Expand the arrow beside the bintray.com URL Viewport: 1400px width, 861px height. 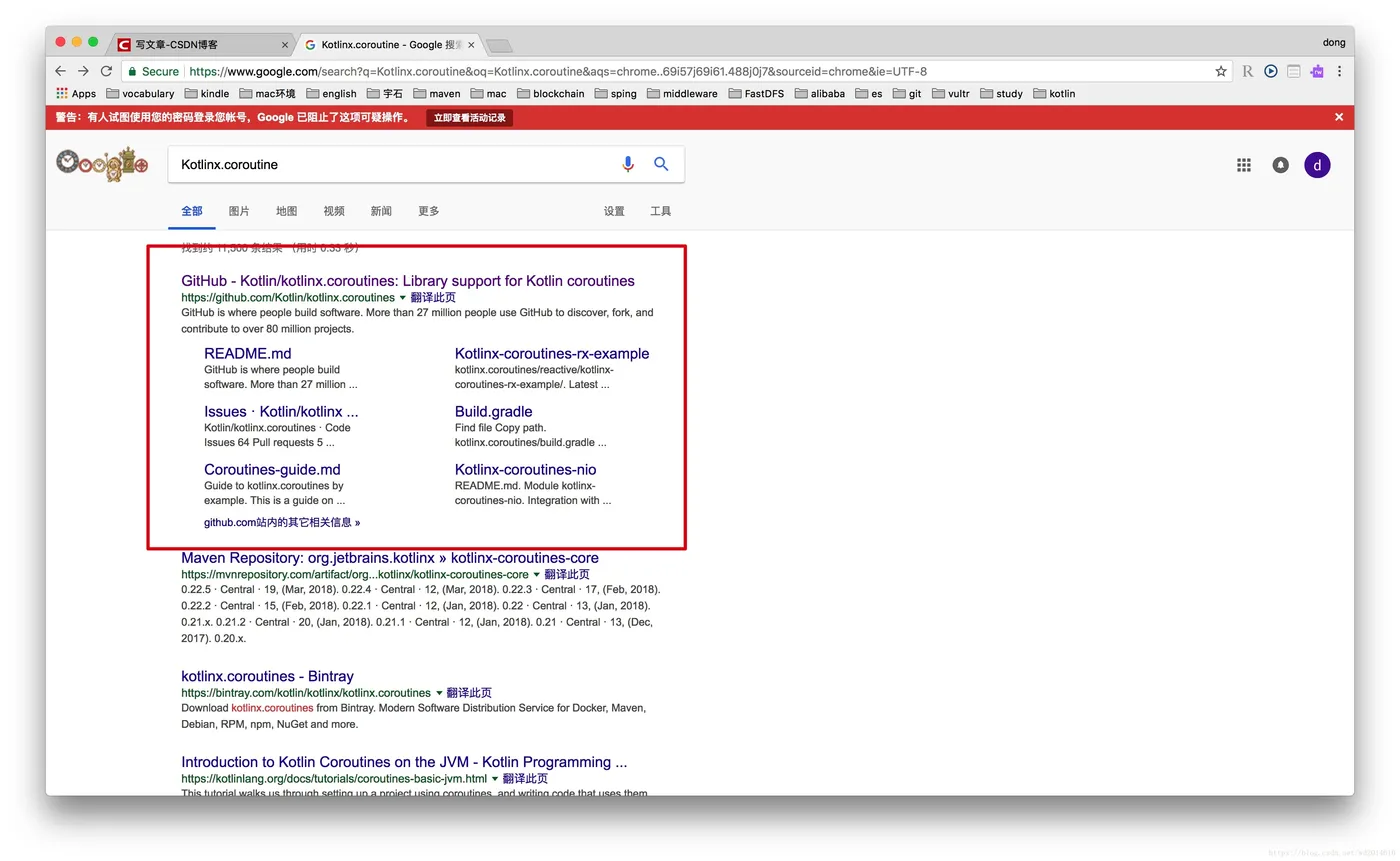tap(439, 693)
